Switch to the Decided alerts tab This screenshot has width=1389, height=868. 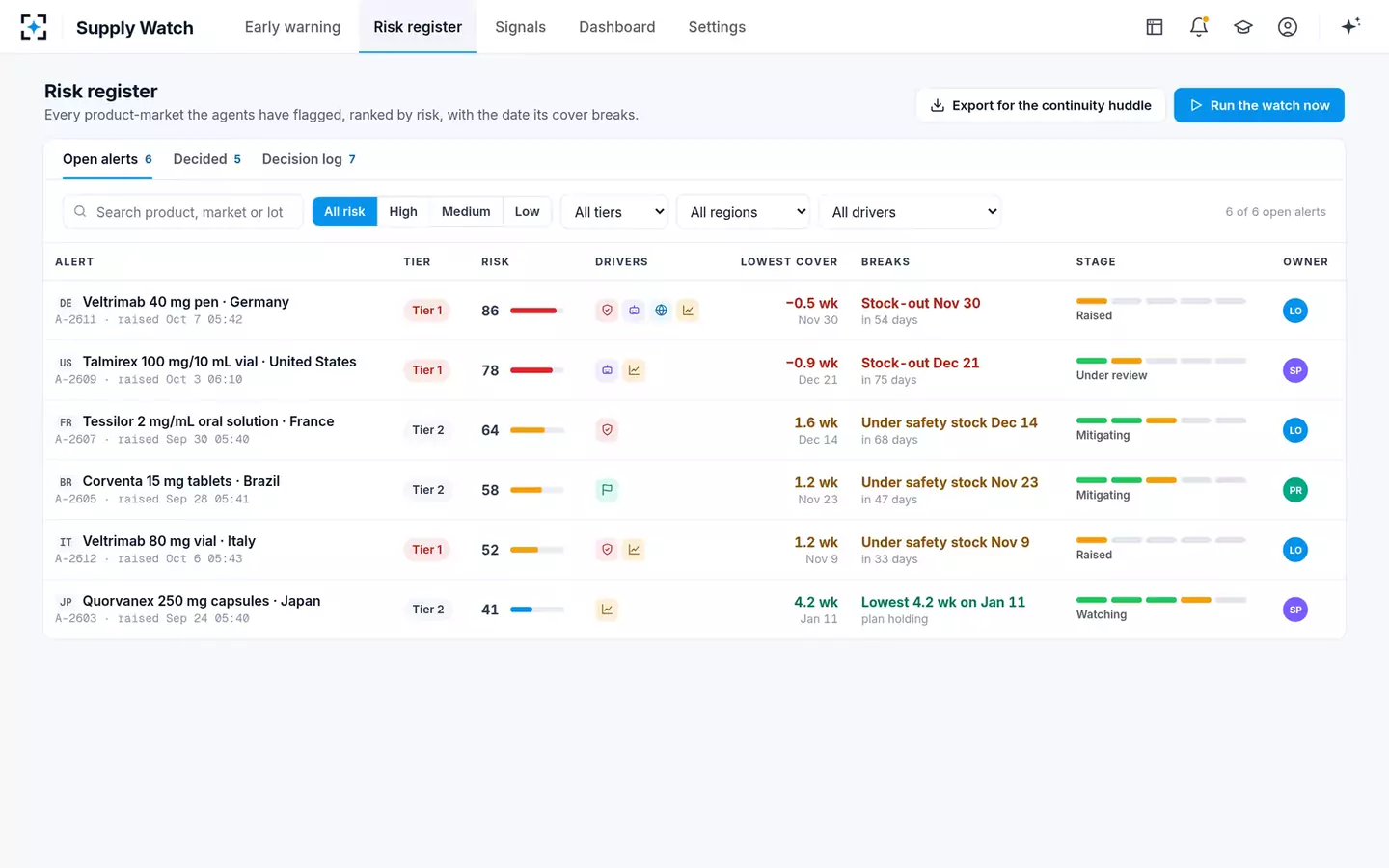click(x=206, y=159)
